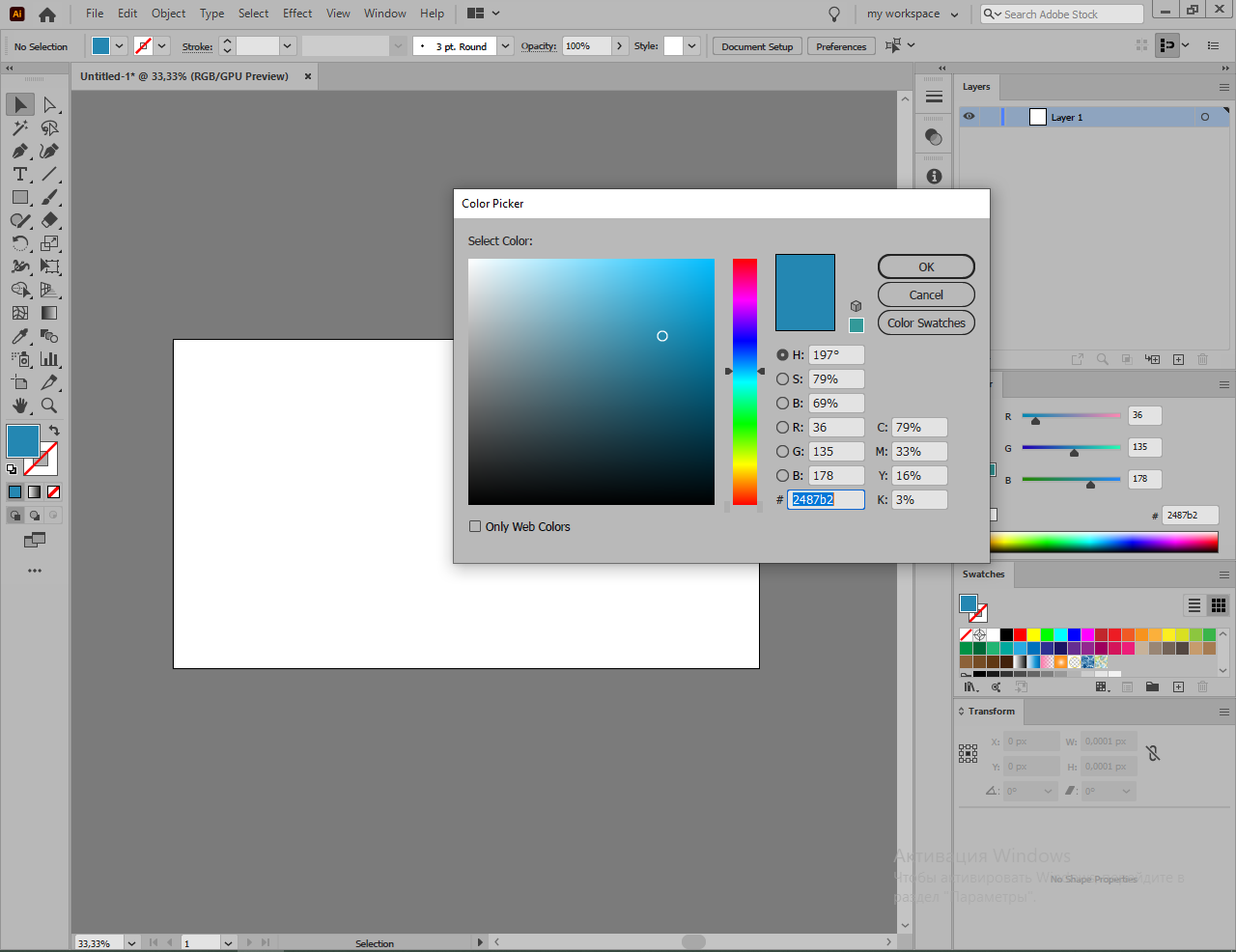The image size is (1236, 952).
Task: Select the Selection tool
Action: [x=20, y=104]
